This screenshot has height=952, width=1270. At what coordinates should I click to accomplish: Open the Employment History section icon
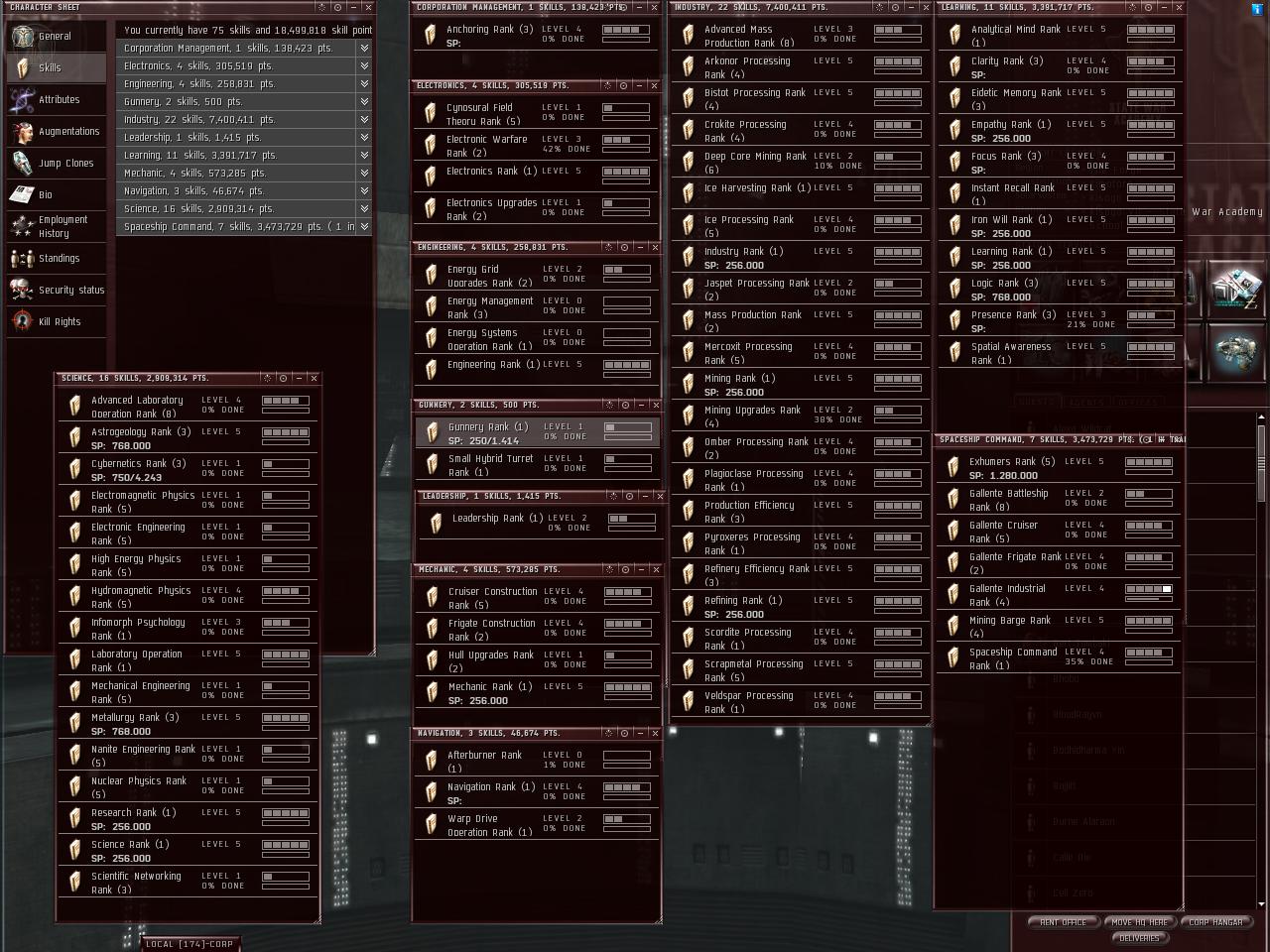point(22,226)
